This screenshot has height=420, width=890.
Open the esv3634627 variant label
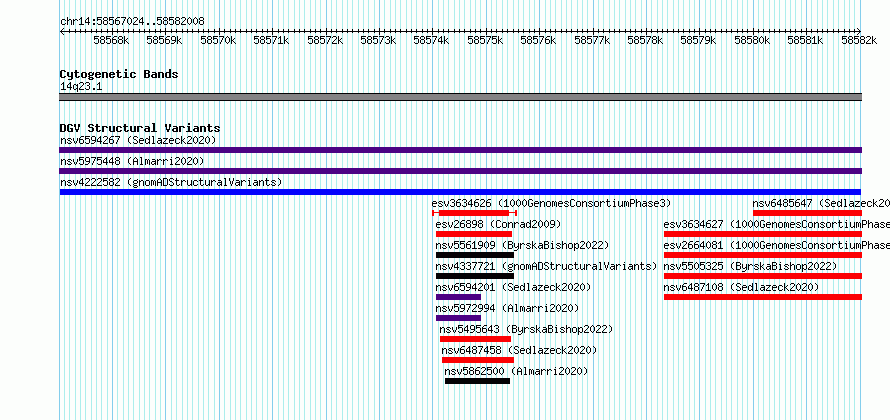(x=776, y=224)
